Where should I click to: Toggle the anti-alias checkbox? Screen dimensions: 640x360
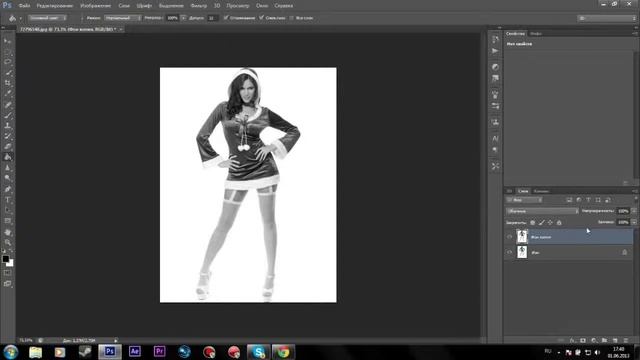226,18
